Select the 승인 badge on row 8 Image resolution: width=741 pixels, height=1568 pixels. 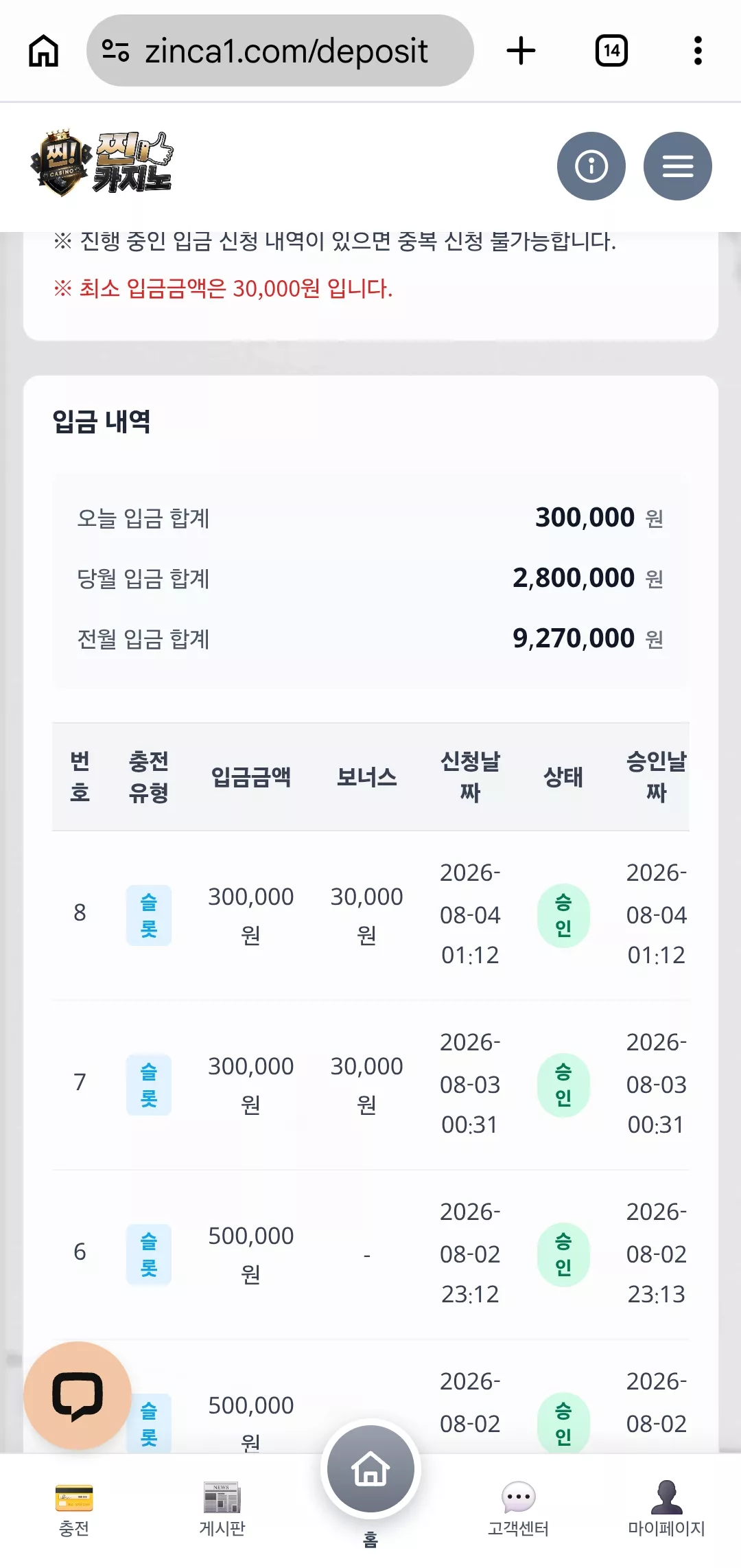(563, 915)
